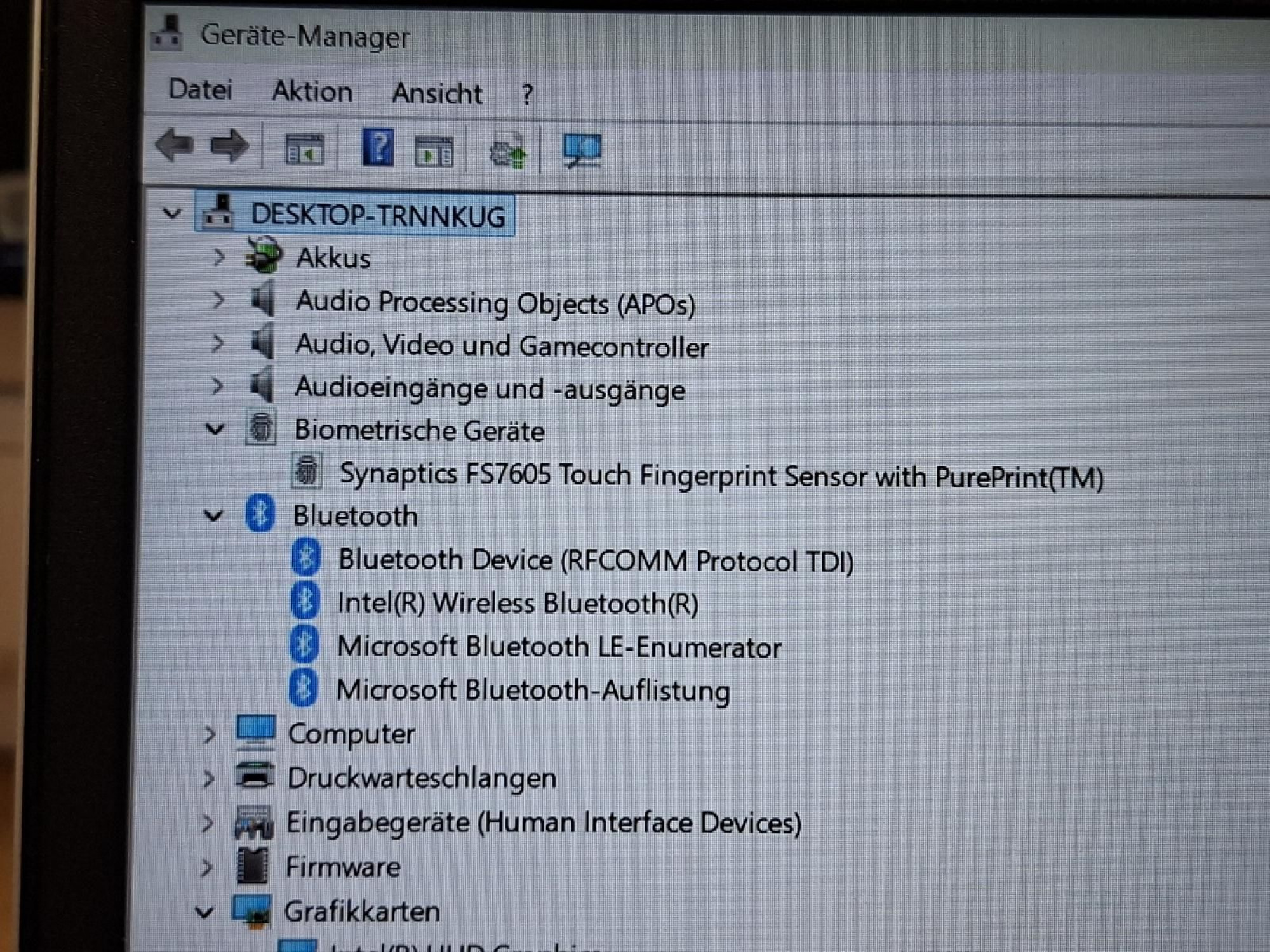The width and height of the screenshot is (1270, 952).
Task: Expand Audio, Video und Gamecontroller
Action: tap(217, 343)
